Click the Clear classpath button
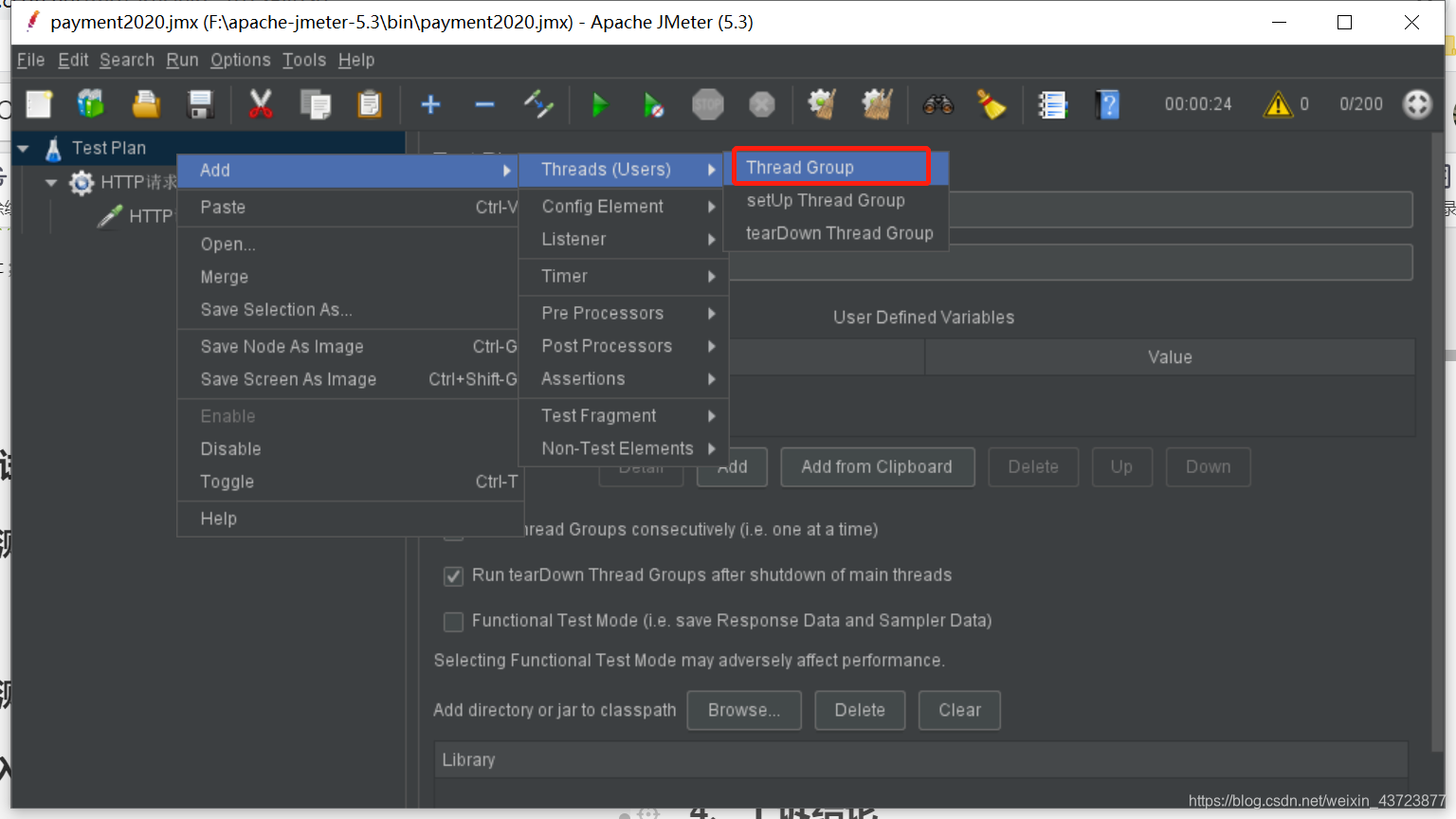Image resolution: width=1456 pixels, height=819 pixels. click(959, 711)
